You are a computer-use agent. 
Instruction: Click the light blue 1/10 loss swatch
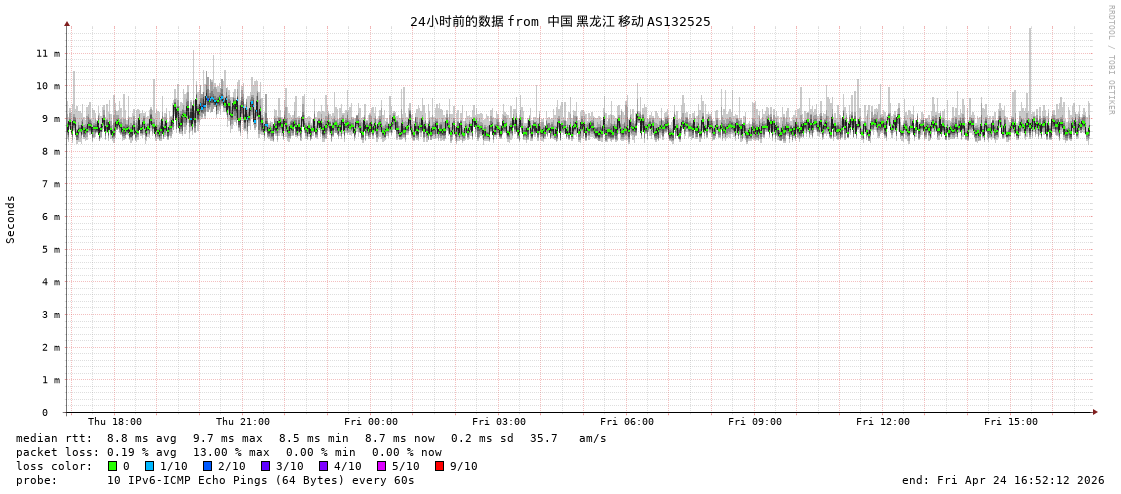click(x=150, y=466)
